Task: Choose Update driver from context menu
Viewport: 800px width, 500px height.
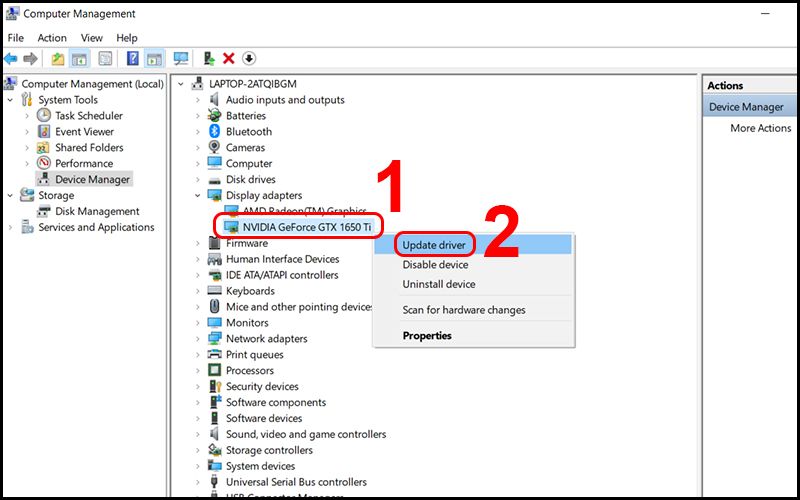Action: (x=434, y=245)
